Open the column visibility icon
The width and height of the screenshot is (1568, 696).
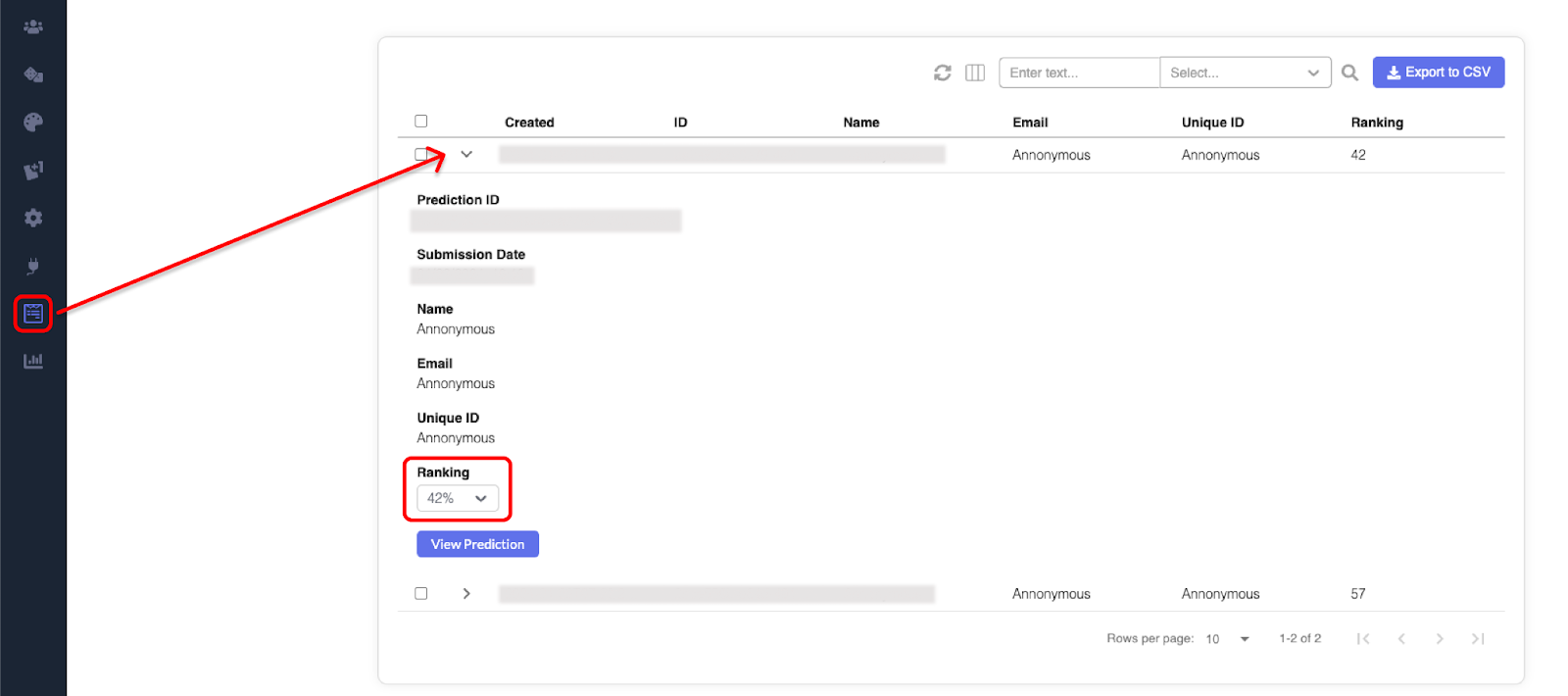(974, 73)
